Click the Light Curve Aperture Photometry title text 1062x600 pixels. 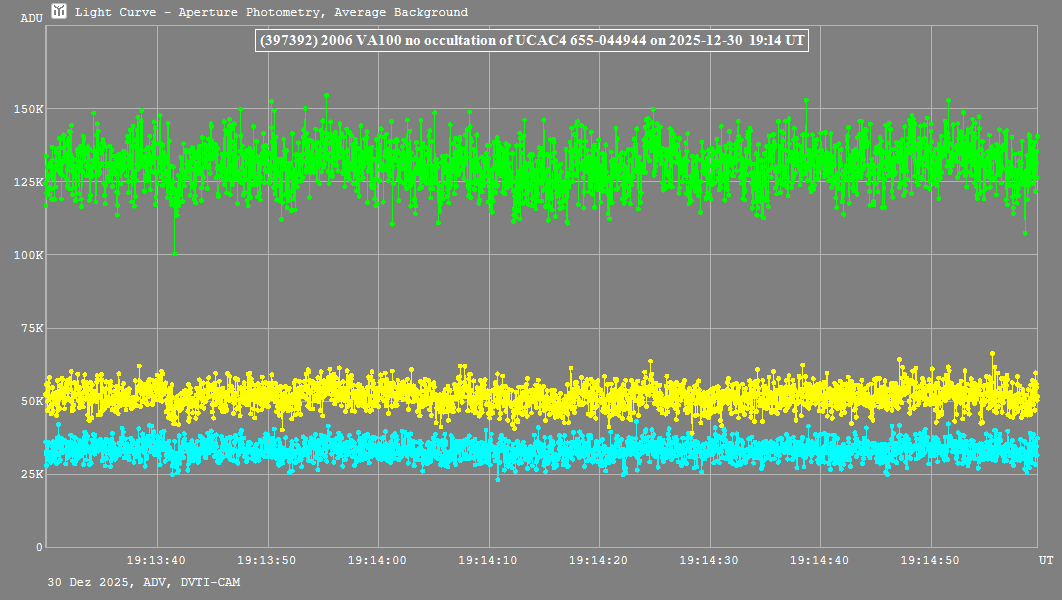pos(271,13)
